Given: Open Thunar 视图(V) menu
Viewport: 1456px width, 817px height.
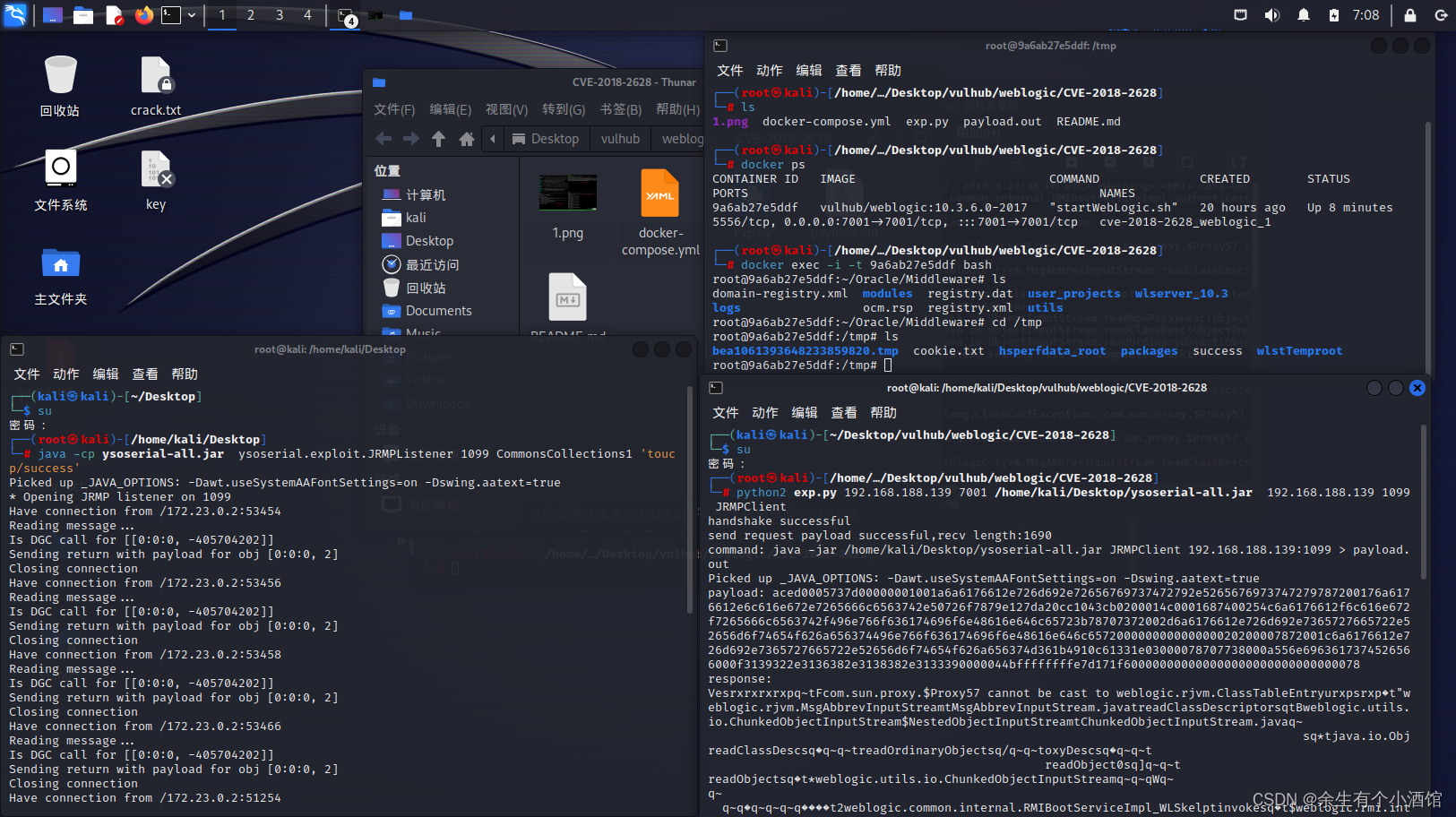Looking at the screenshot, I should [506, 109].
